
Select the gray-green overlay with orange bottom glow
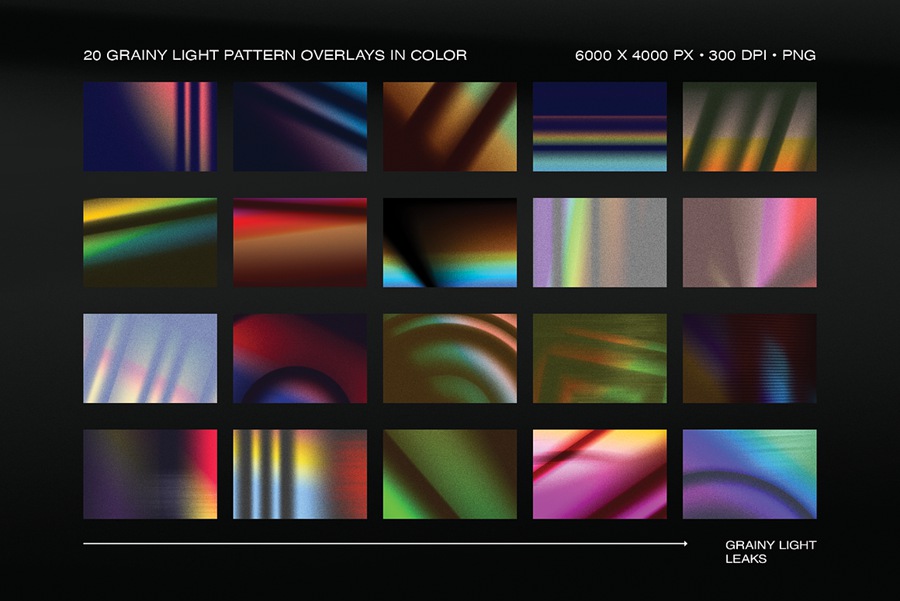749,127
